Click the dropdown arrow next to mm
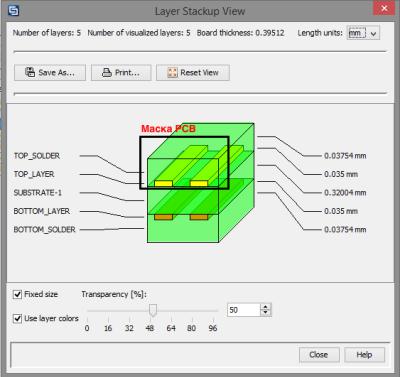The width and height of the screenshot is (400, 377). 374,33
